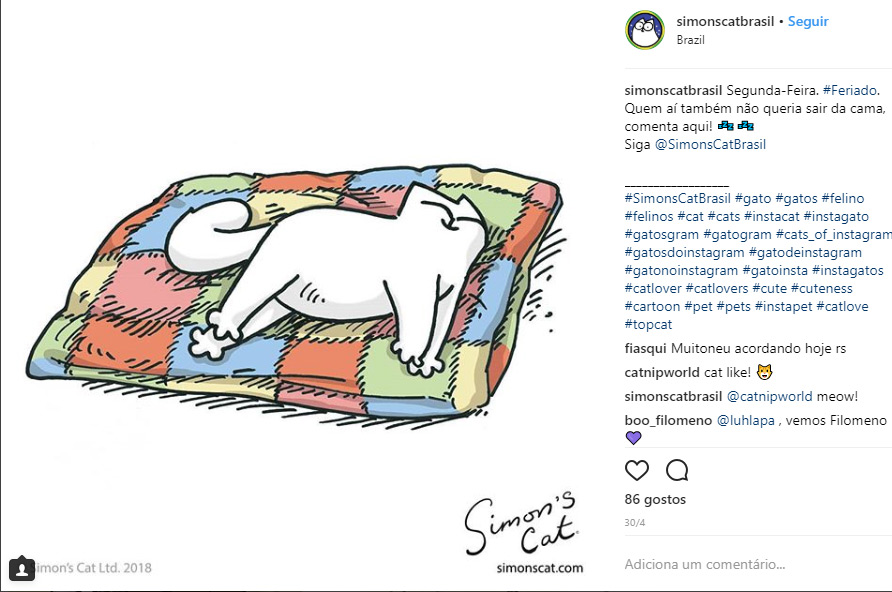Open simonscatbrasil profile avatar picture
This screenshot has height=592, width=892.
point(645,30)
